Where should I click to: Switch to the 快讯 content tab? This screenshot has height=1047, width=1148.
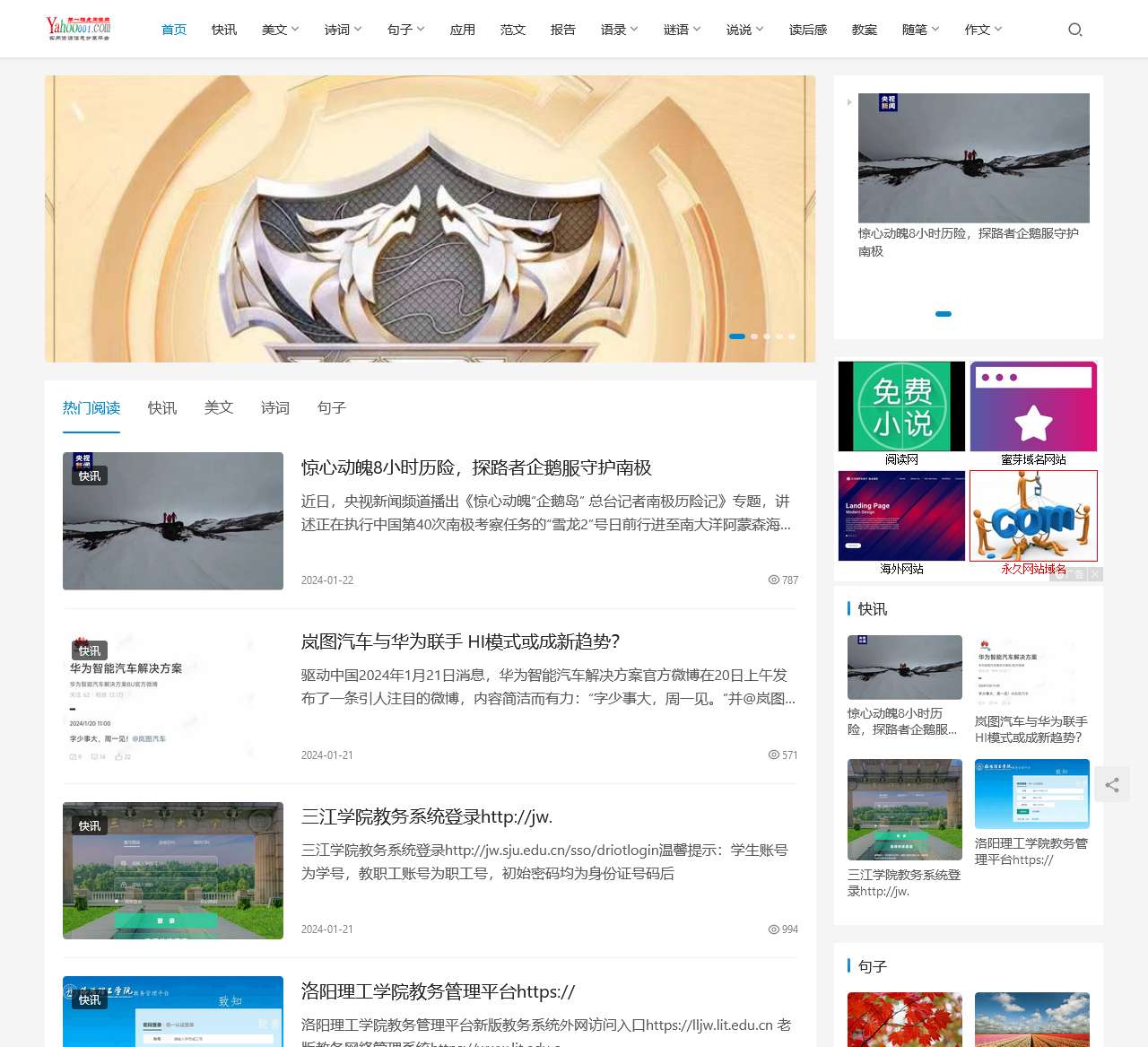(x=162, y=408)
